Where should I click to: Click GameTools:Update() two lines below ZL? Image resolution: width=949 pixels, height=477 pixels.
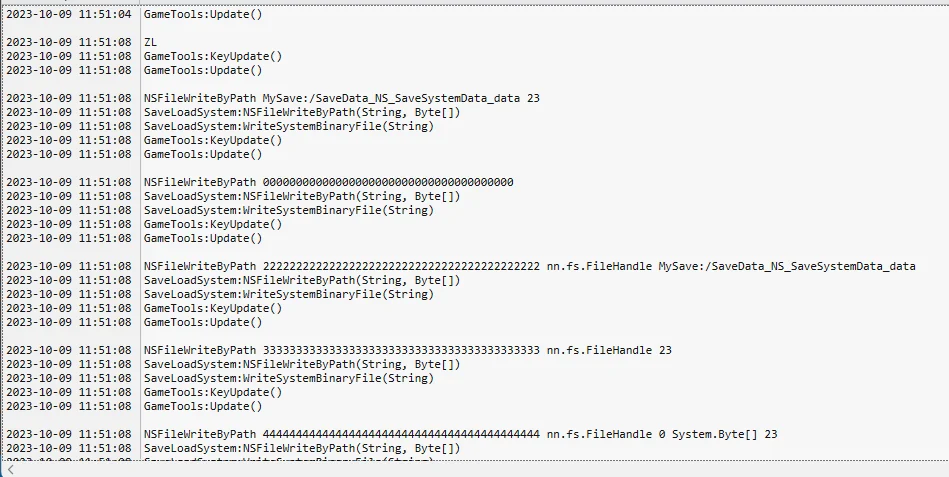click(x=203, y=70)
